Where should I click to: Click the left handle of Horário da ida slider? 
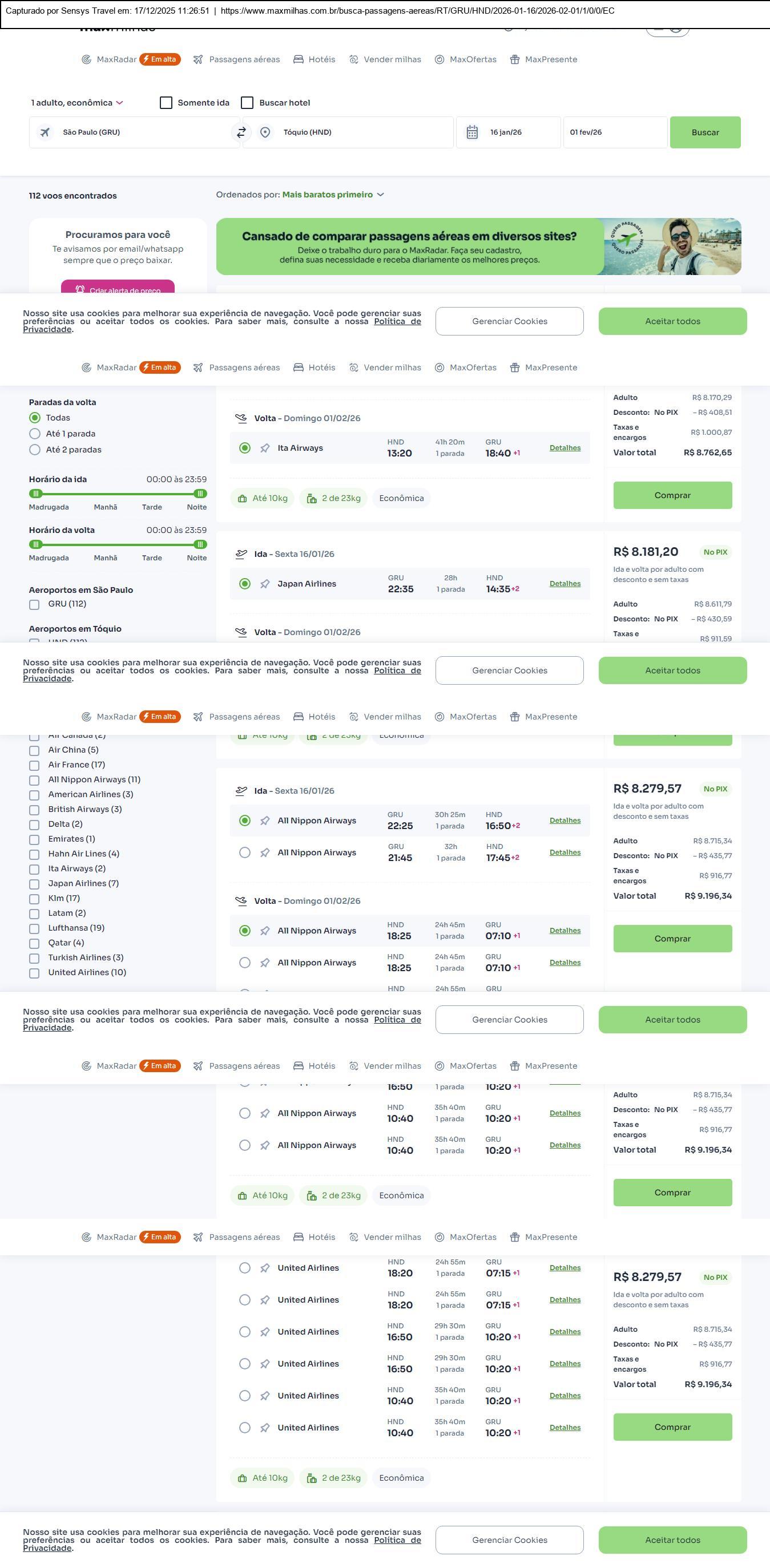tap(36, 494)
